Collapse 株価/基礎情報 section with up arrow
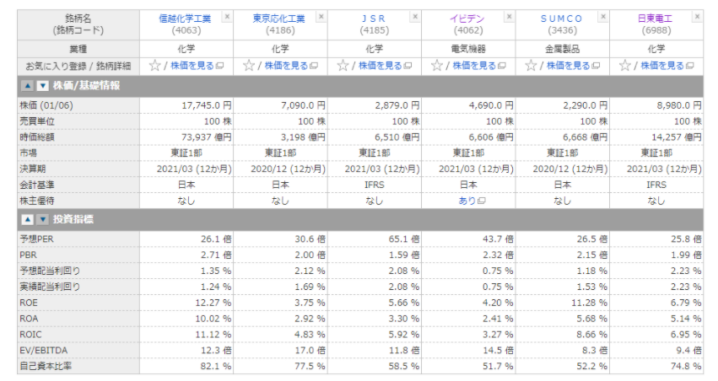This screenshot has width=718, height=381. point(27,86)
